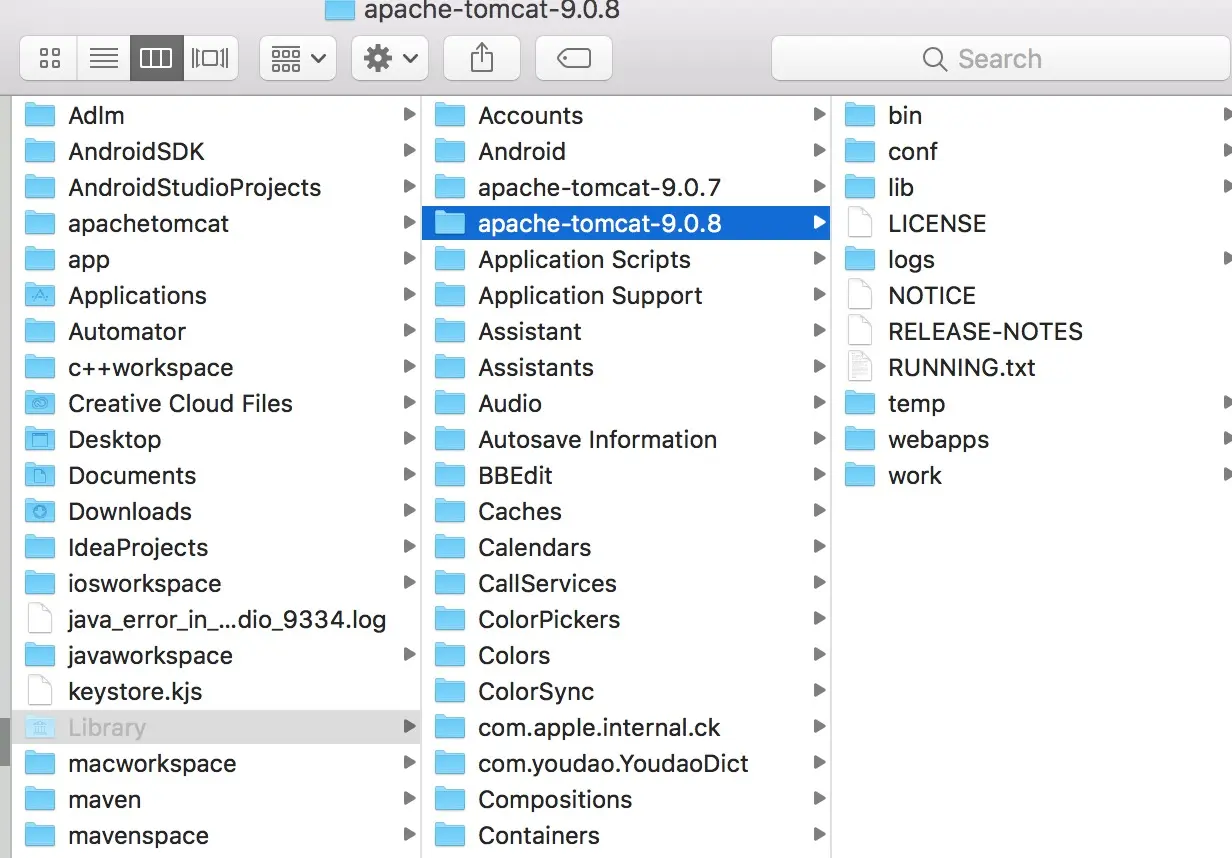Click the bin folder icon
This screenshot has width=1232, height=858.
click(x=860, y=116)
